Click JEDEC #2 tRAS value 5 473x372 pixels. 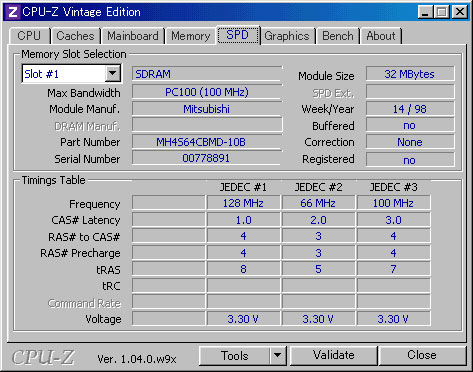point(318,269)
